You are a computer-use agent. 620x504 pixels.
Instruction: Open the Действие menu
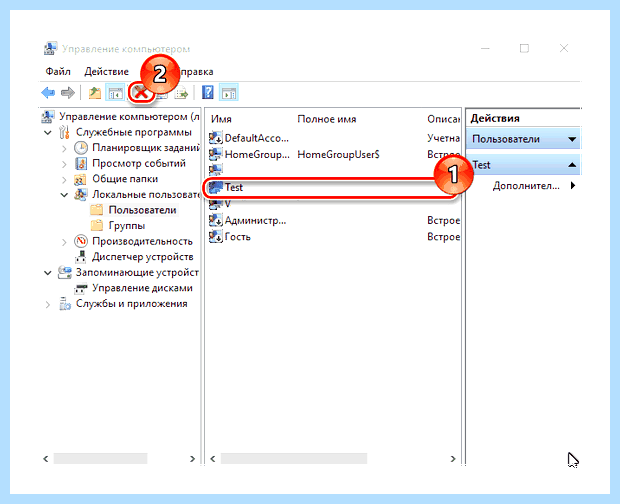(x=106, y=72)
